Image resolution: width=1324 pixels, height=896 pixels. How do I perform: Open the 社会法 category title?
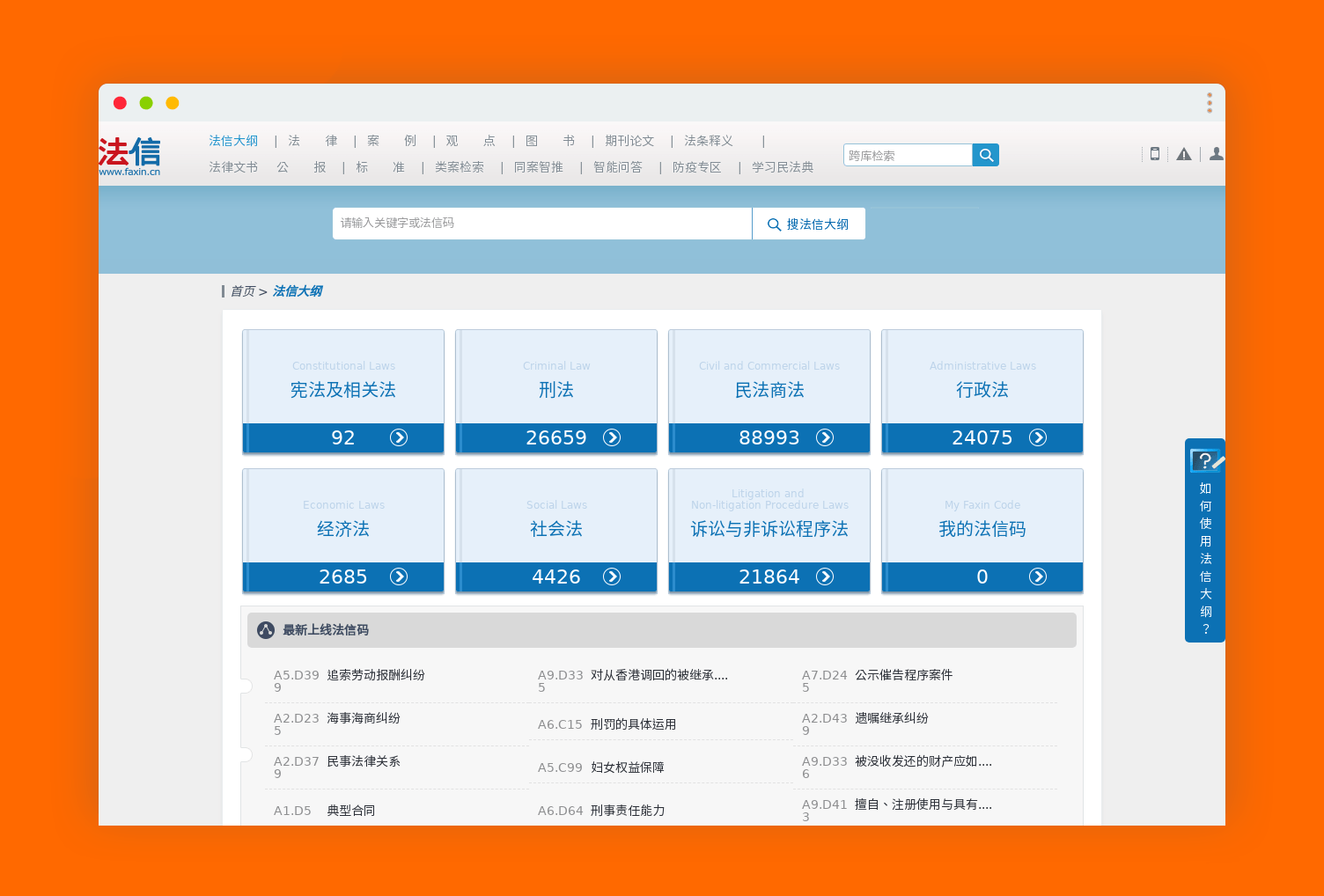[x=556, y=529]
